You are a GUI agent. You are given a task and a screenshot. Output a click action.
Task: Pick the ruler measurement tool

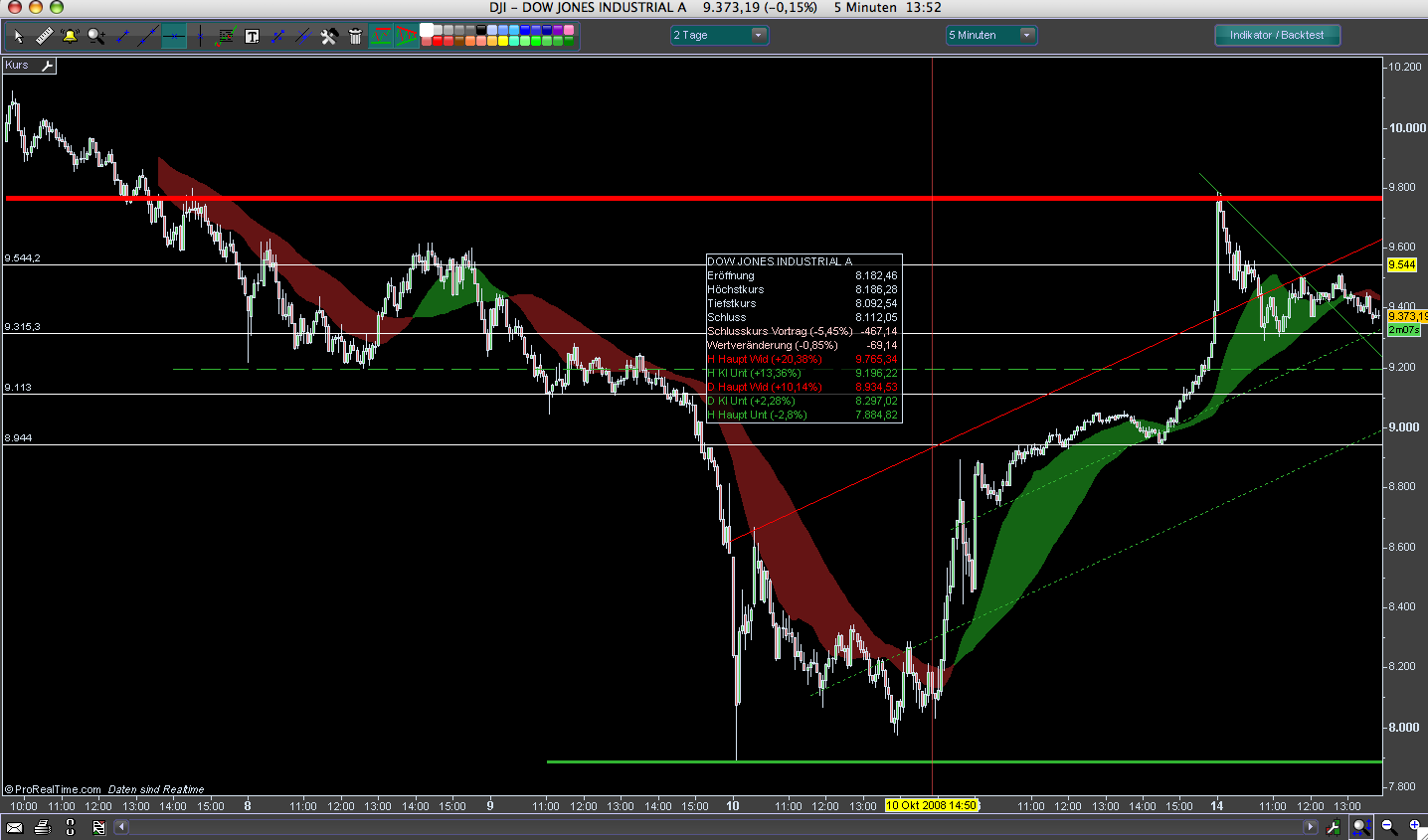(44, 37)
